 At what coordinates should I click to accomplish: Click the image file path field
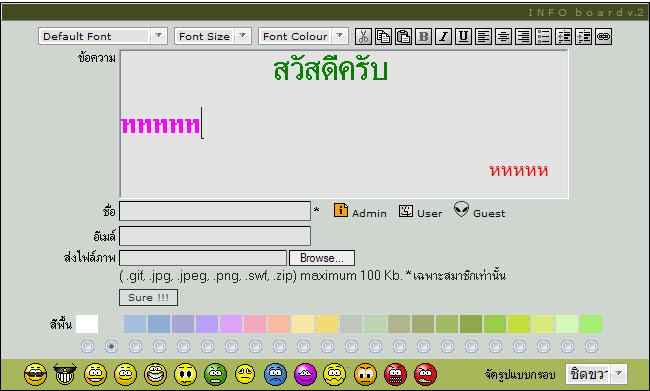click(x=203, y=258)
